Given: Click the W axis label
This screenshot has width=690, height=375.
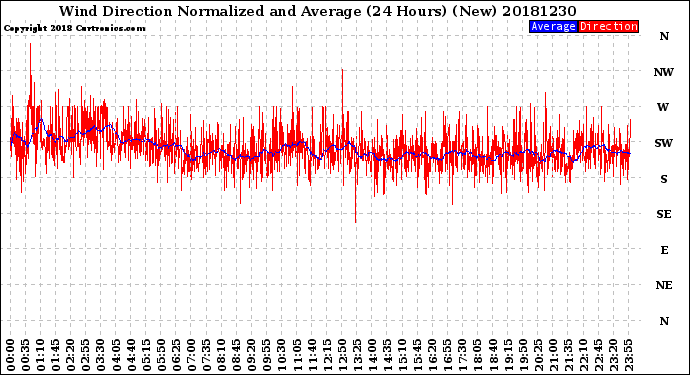Looking at the screenshot, I should (x=663, y=107).
